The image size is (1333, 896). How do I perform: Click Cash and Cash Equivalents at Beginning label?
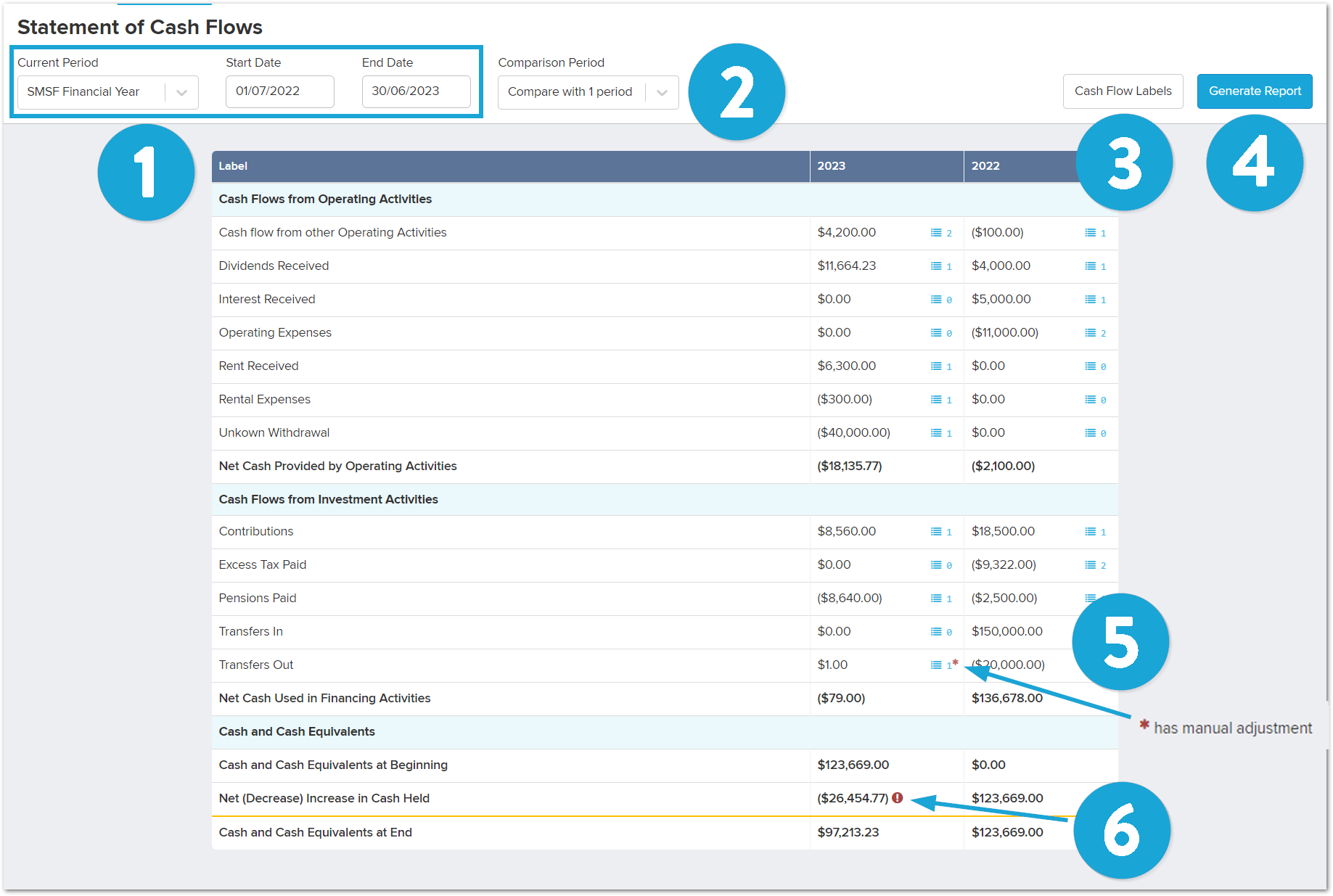[x=333, y=765]
